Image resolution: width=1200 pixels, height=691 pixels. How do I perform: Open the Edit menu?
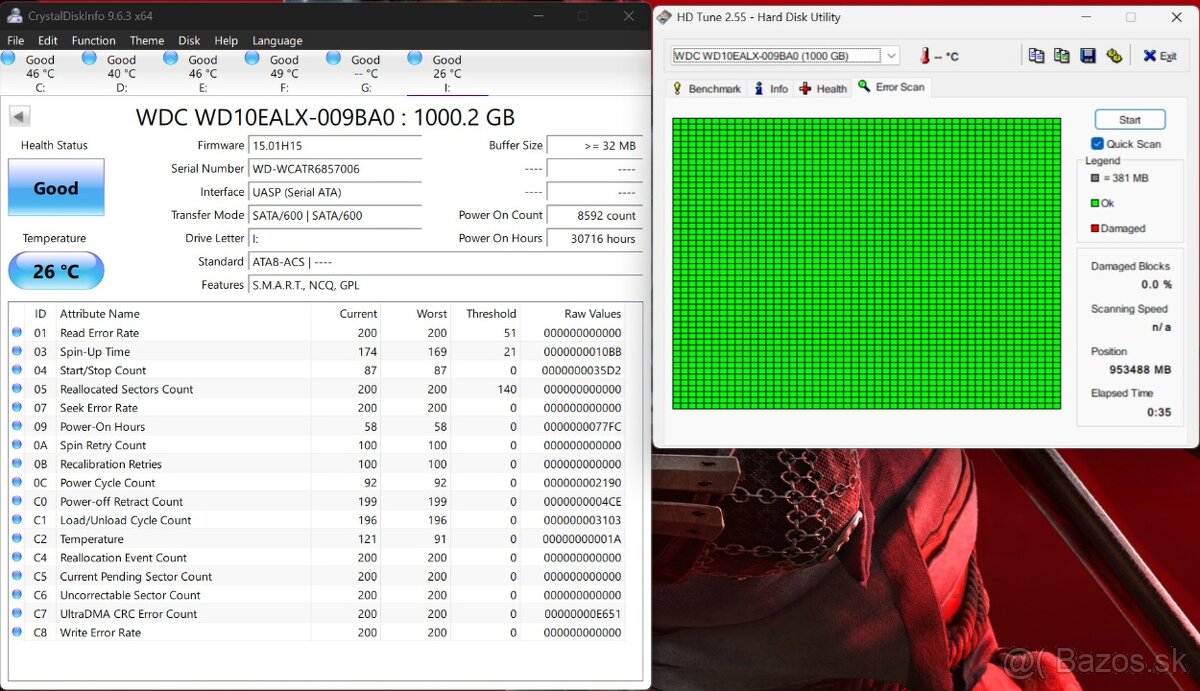click(x=48, y=41)
